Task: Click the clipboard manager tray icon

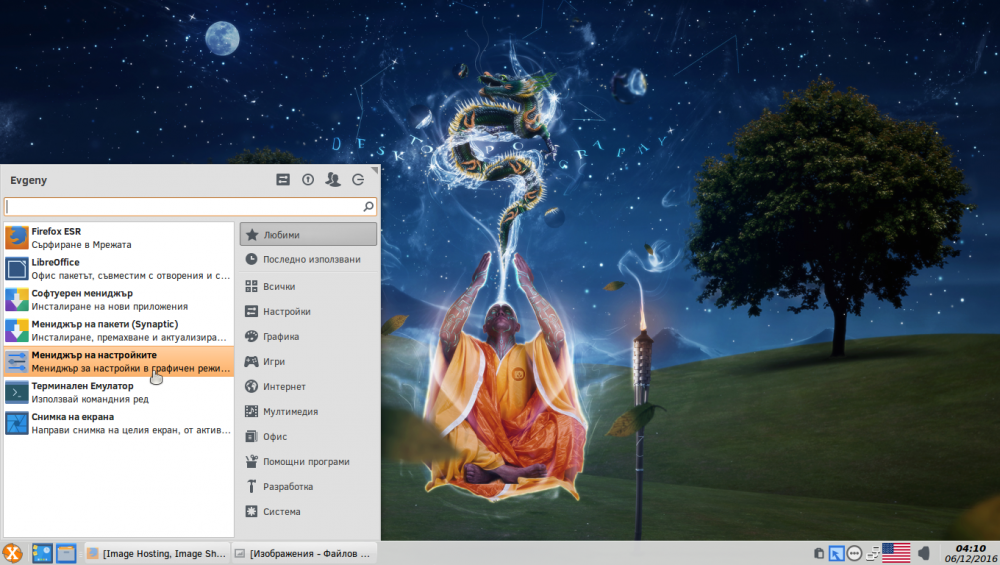Action: point(819,554)
